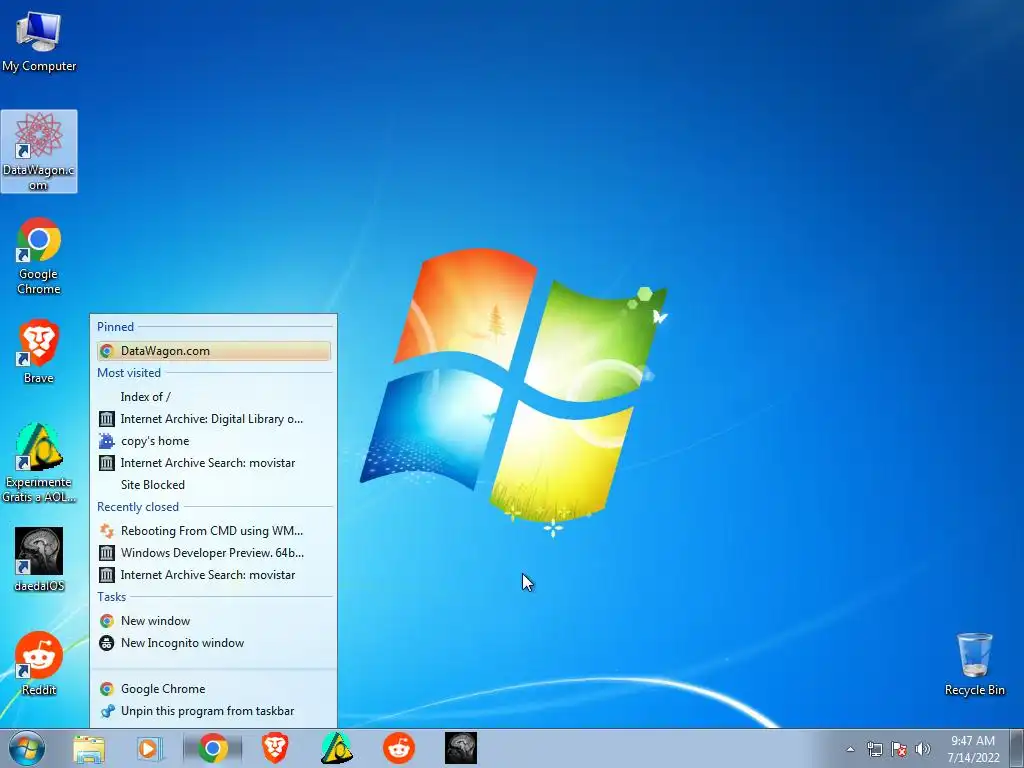Select the daedalOS desktop shortcut
This screenshot has height=768, width=1024.
(x=39, y=559)
